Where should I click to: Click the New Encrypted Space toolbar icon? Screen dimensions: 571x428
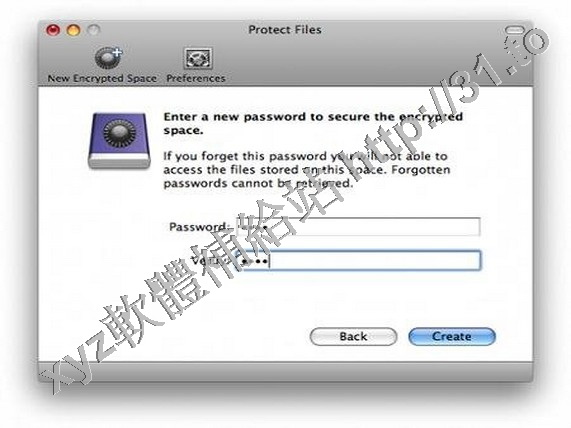(x=108, y=58)
